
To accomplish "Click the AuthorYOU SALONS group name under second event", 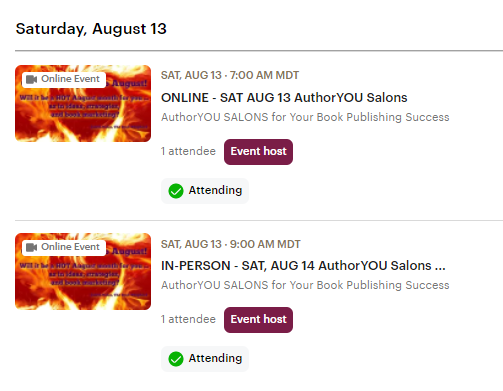I will coord(305,285).
